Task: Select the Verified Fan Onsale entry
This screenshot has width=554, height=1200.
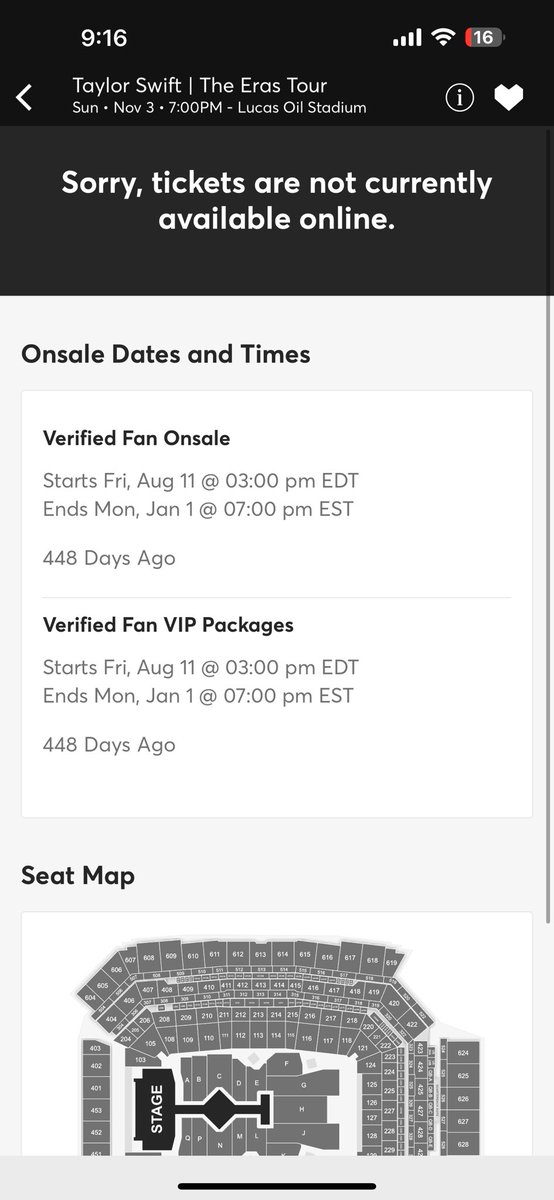Action: pos(136,438)
